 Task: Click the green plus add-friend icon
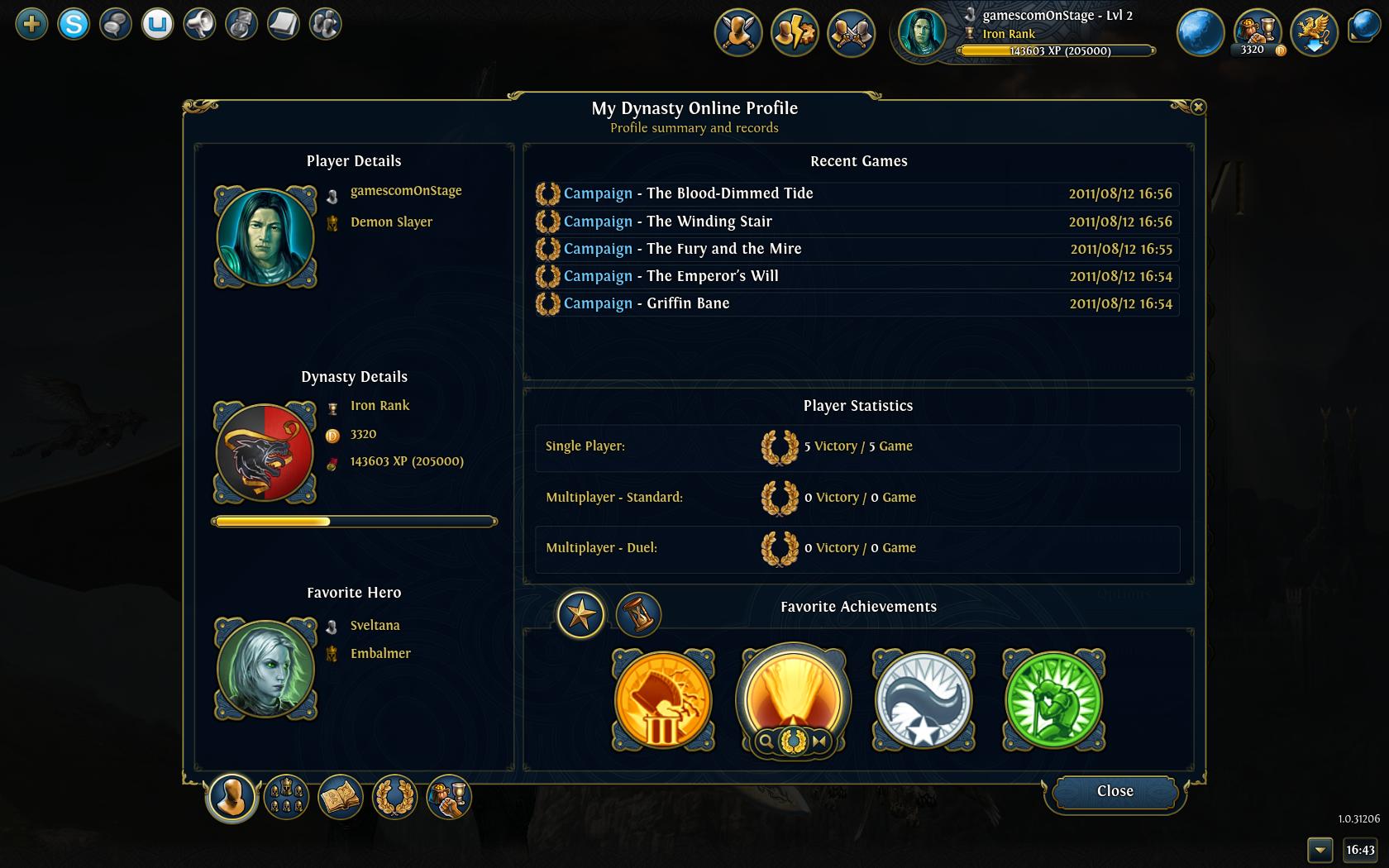(31, 24)
